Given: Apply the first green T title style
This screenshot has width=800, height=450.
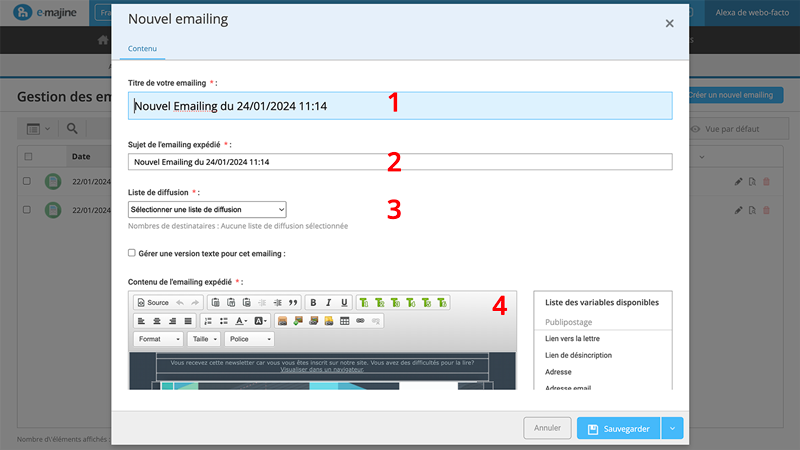Looking at the screenshot, I should click(x=364, y=303).
